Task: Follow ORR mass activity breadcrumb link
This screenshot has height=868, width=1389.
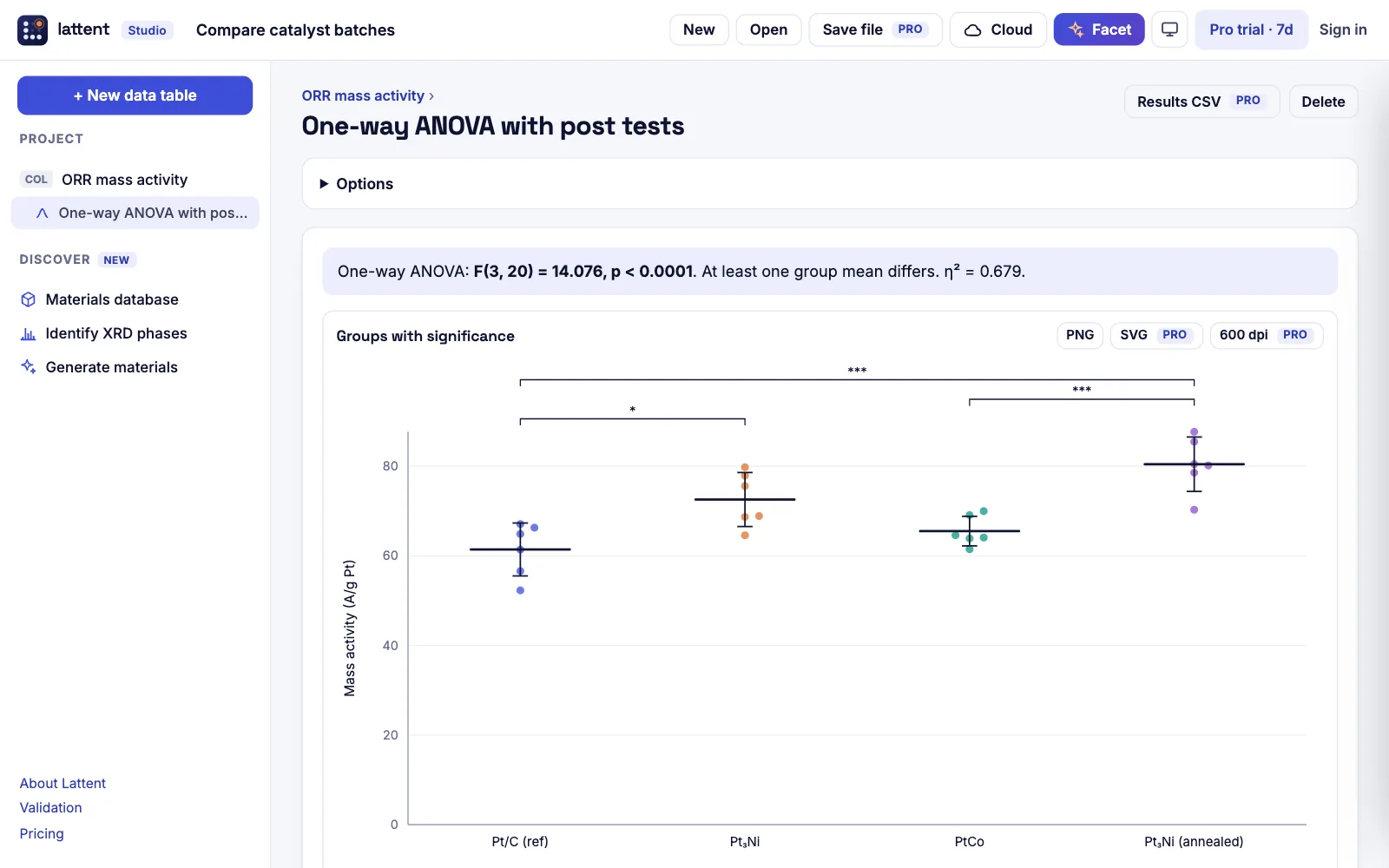Action: (363, 96)
